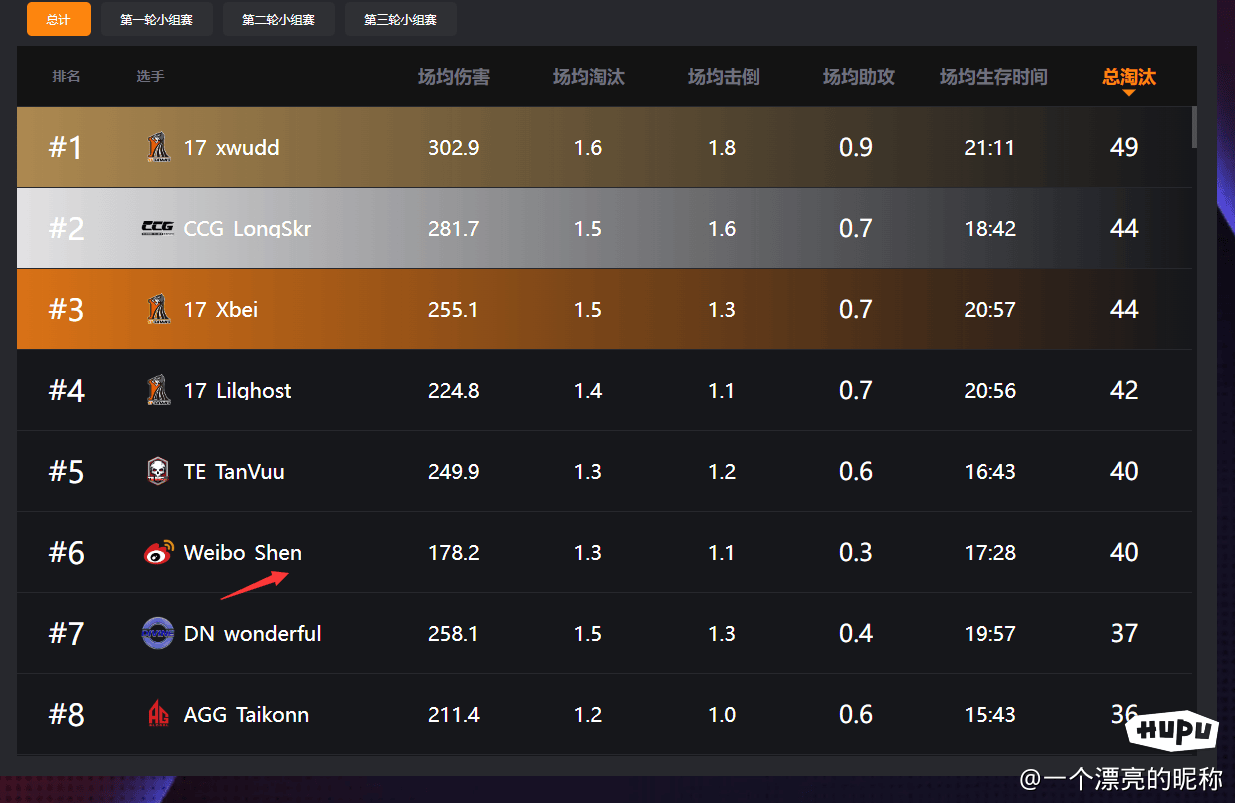
Task: Click Xbei's average damage 255.1
Action: tap(454, 310)
